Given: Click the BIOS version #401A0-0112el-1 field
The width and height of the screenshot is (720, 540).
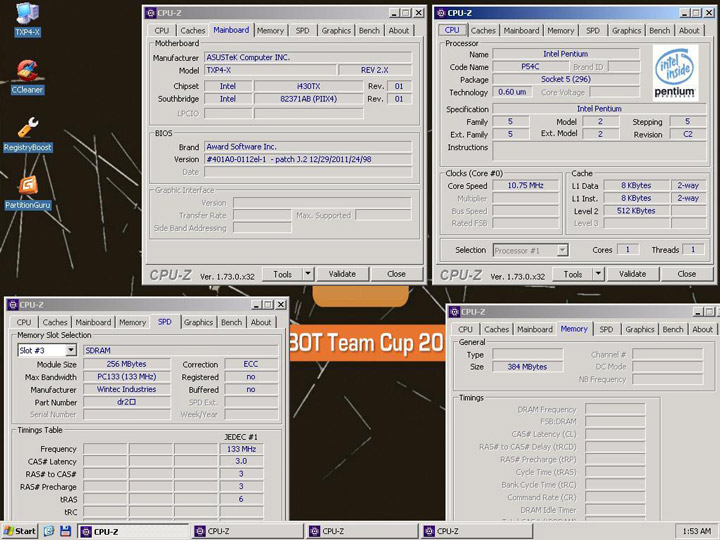Looking at the screenshot, I should 308,159.
